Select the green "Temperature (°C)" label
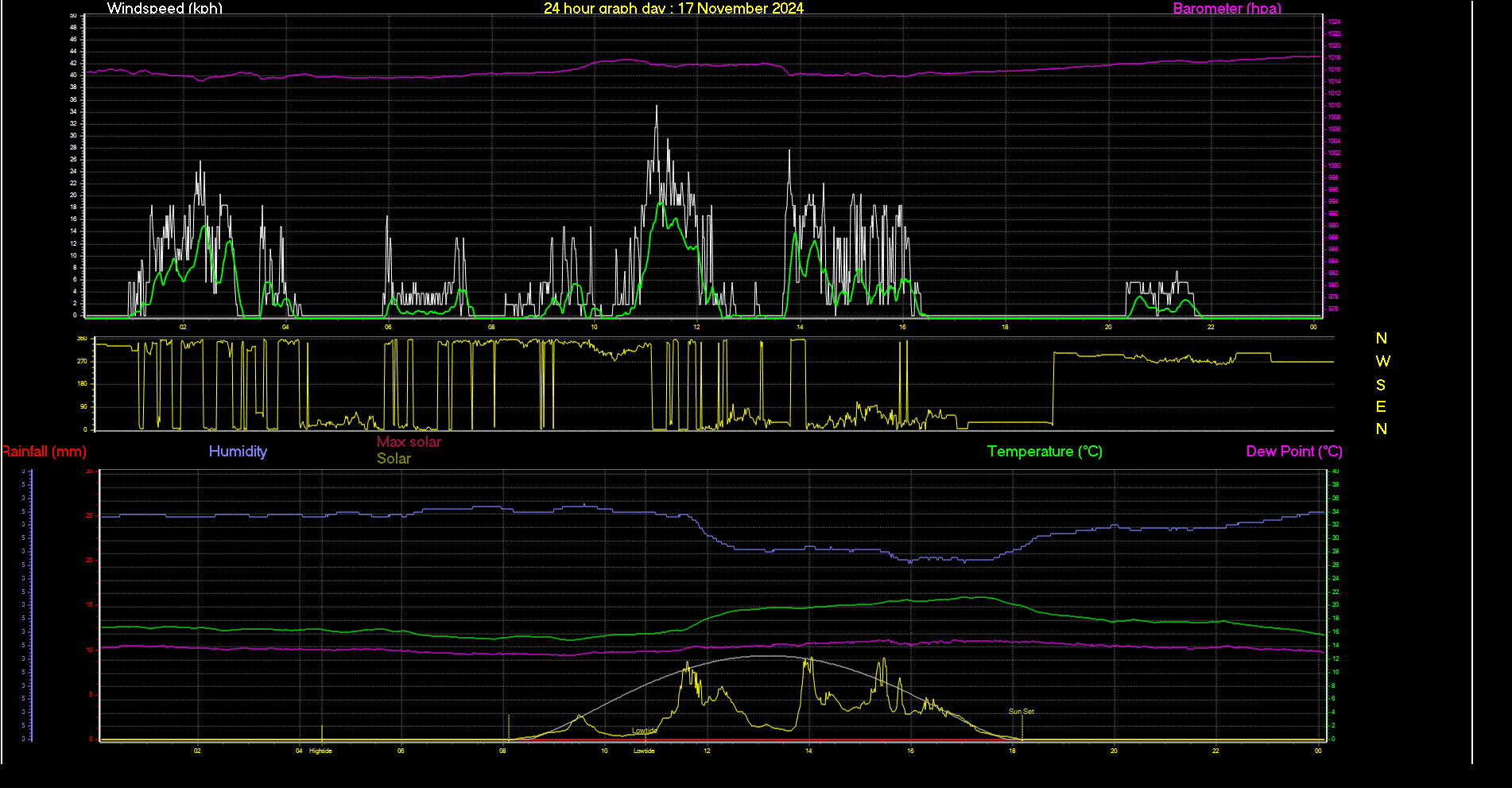Viewport: 1512px width, 788px height. [x=1045, y=451]
